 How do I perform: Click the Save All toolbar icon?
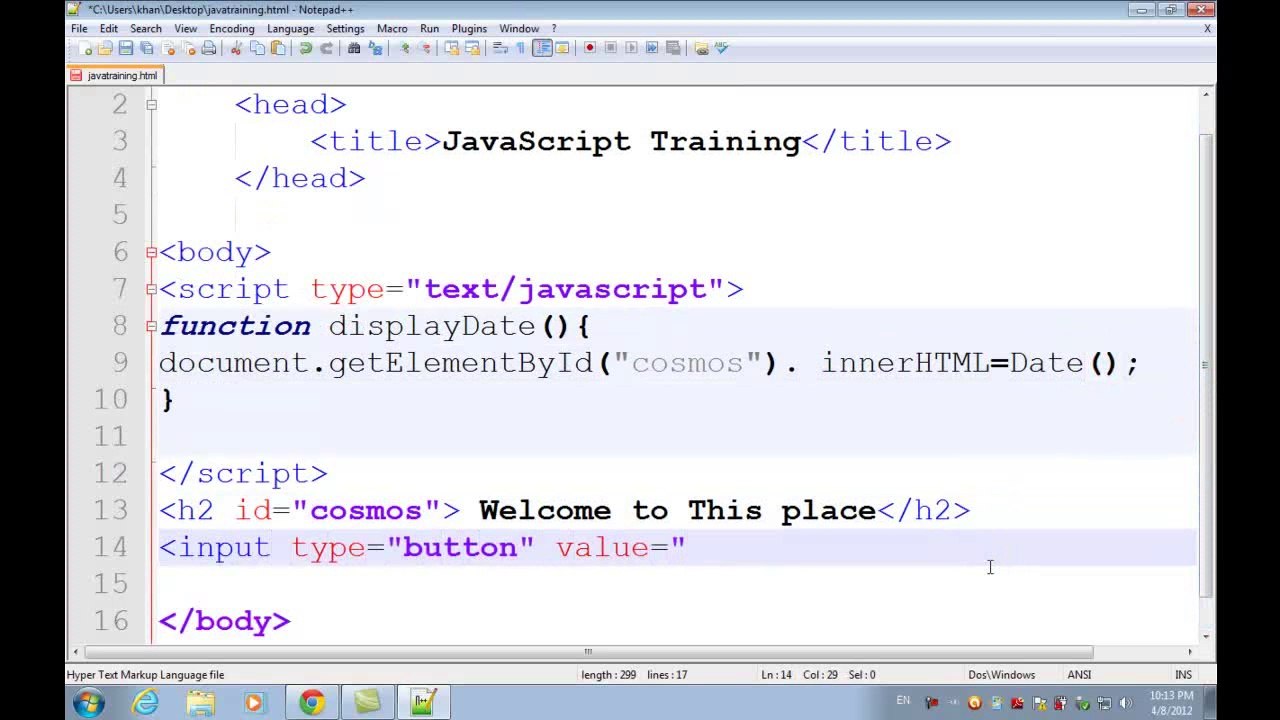click(x=147, y=48)
